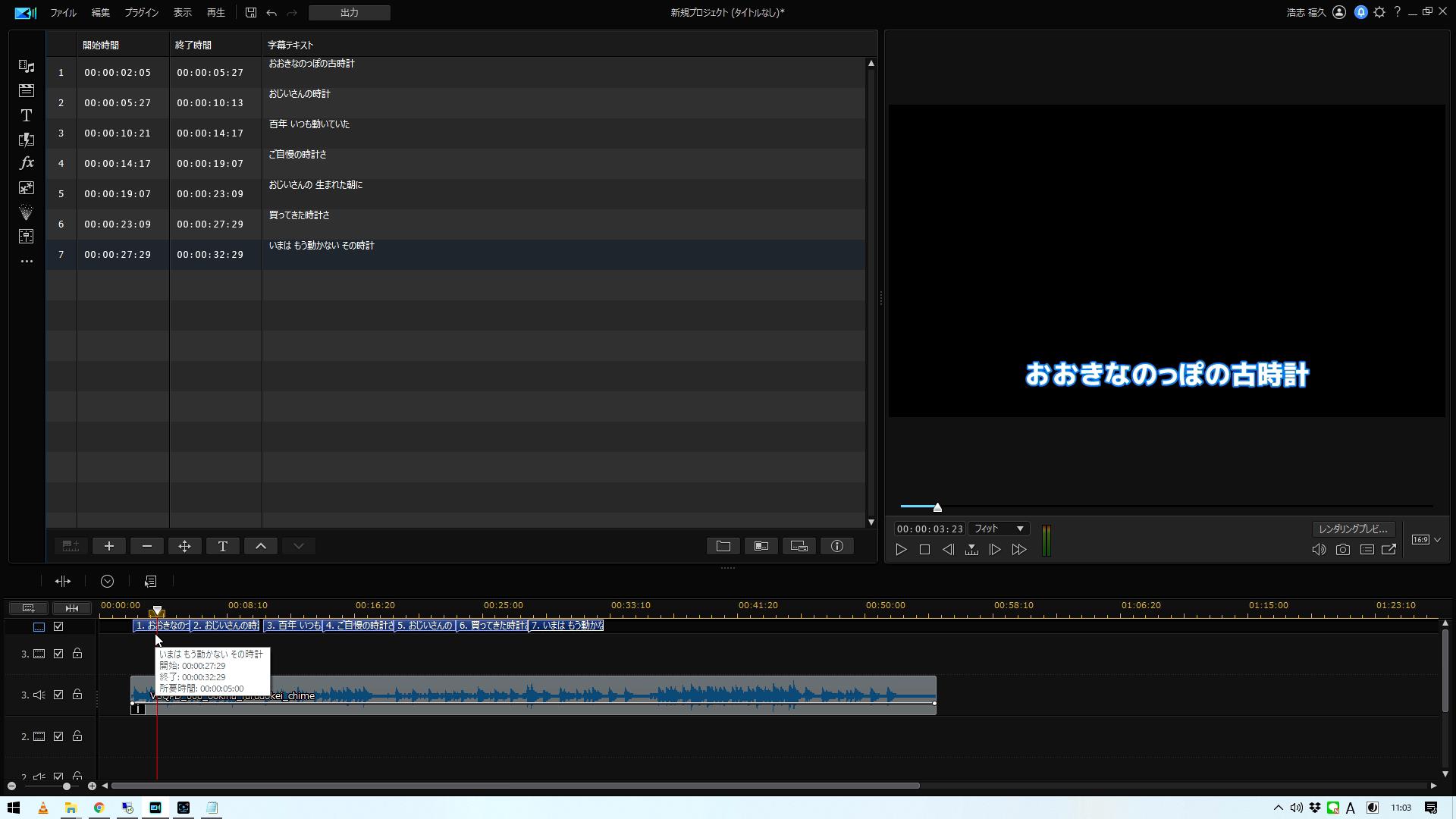This screenshot has height=819, width=1456.
Task: Expand the 16:9 aspect ratio dropdown
Action: tap(1426, 540)
